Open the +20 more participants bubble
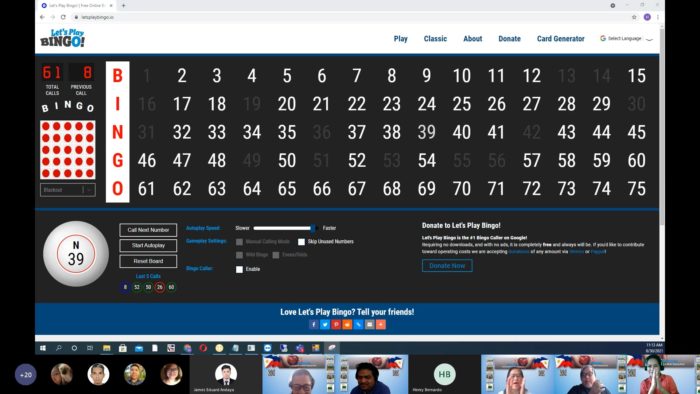700x394 pixels. tap(26, 374)
